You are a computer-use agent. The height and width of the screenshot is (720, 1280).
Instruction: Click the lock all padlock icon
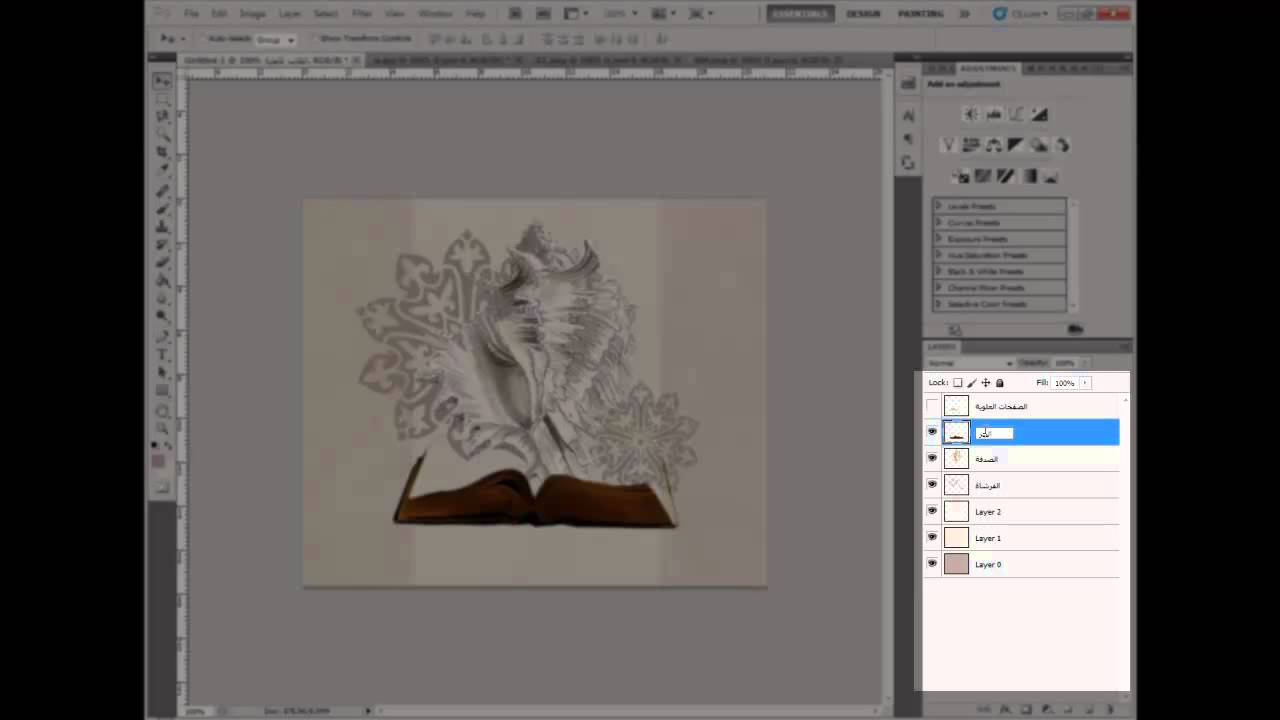click(999, 383)
